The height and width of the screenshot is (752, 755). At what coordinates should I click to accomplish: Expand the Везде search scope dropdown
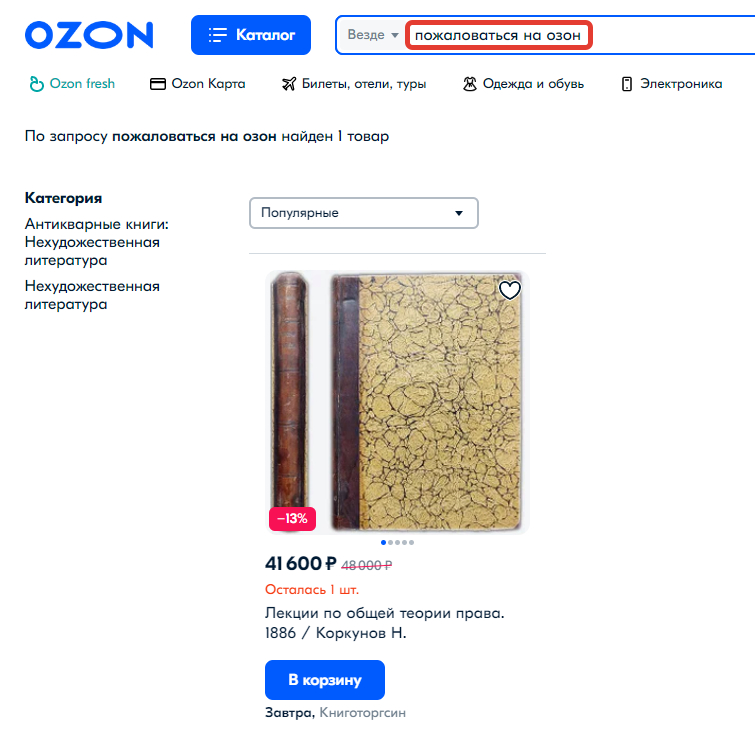click(373, 35)
